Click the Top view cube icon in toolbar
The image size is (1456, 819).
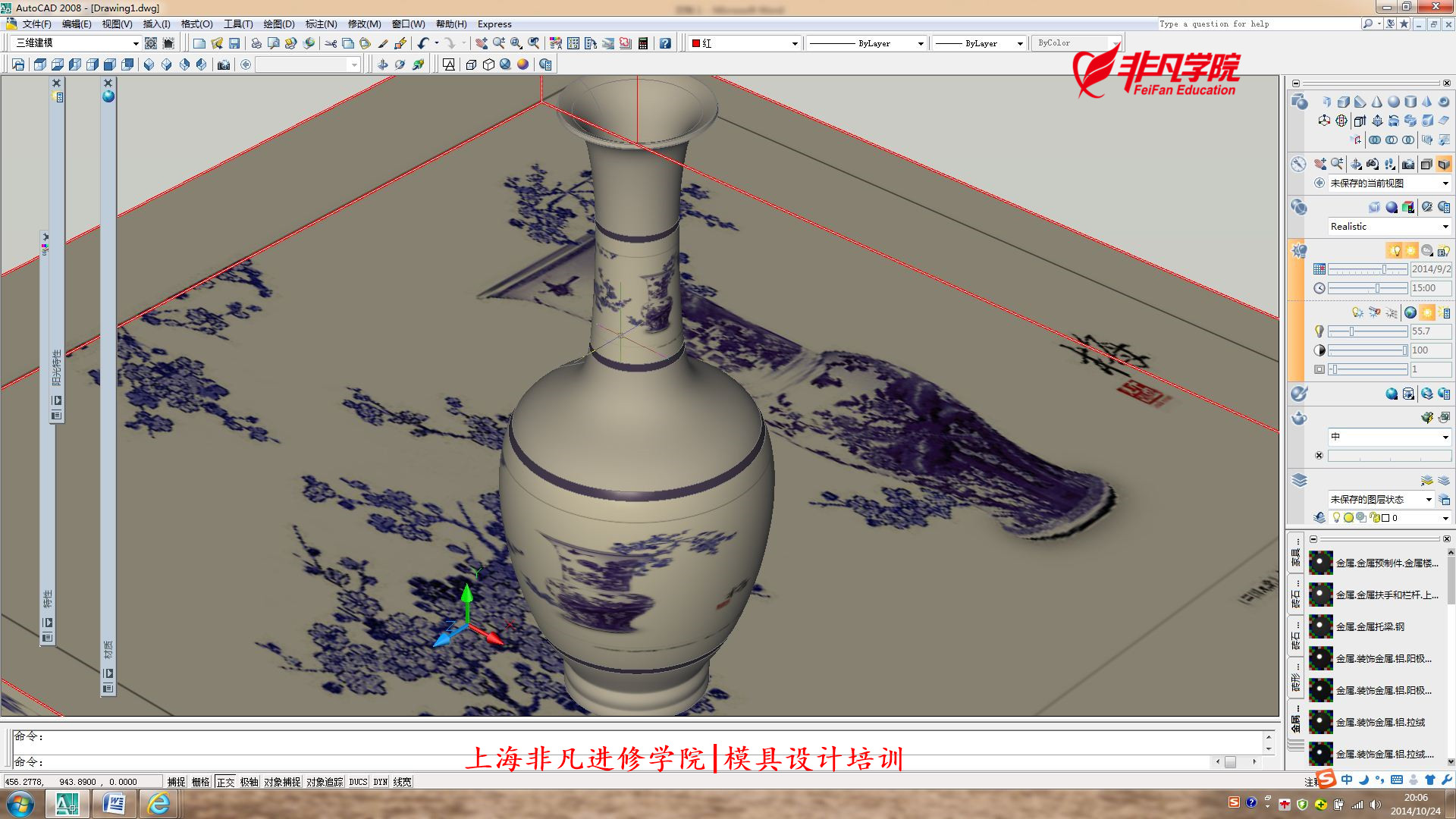(40, 64)
